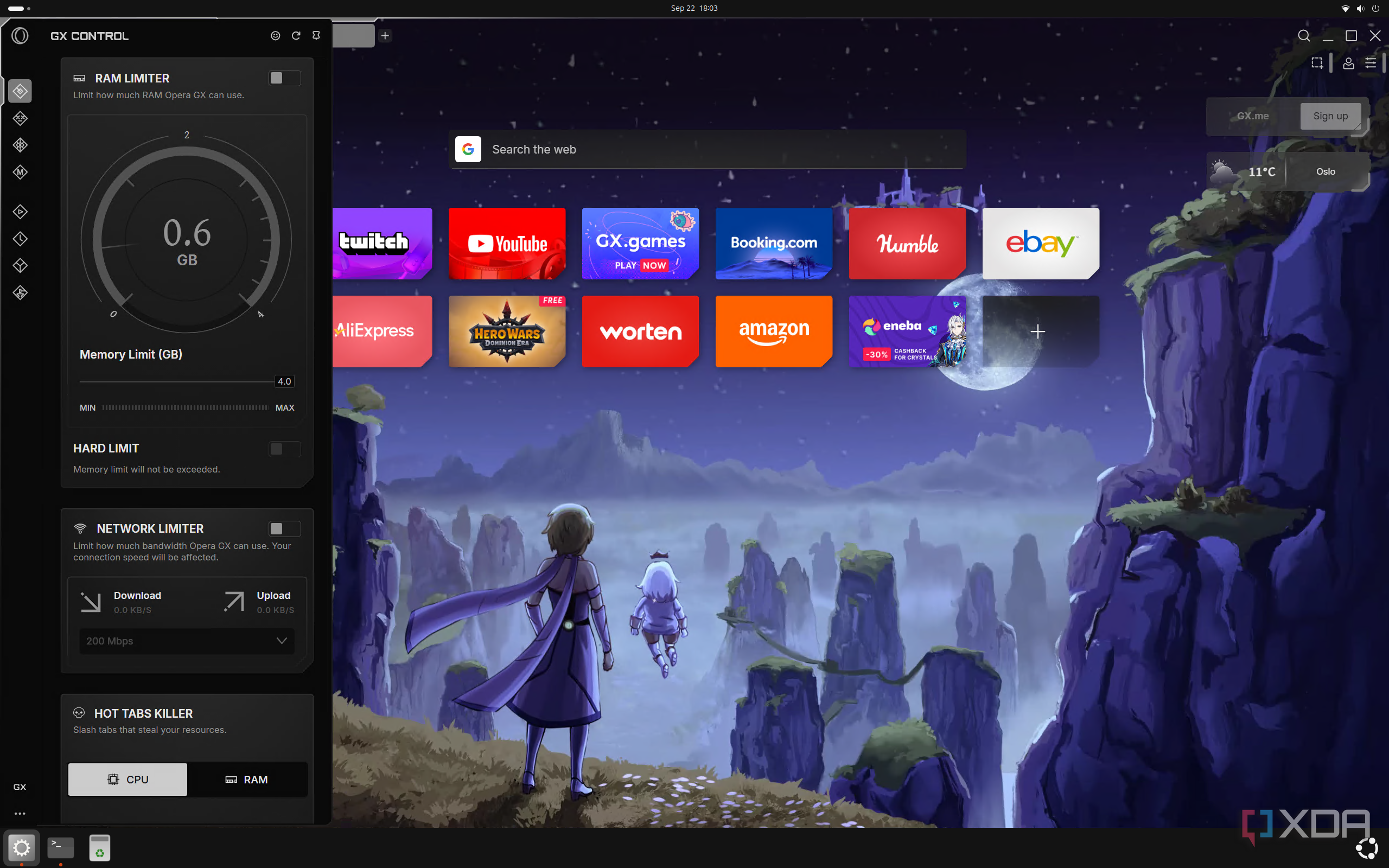Image resolution: width=1389 pixels, height=868 pixels.
Task: Open Settings from the dock
Action: 22,847
